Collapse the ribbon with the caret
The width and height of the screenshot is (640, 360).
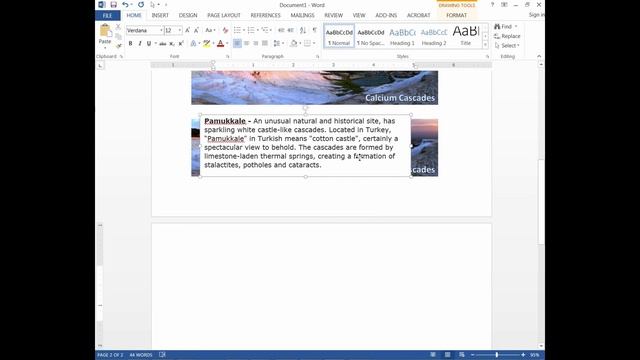tap(539, 56)
